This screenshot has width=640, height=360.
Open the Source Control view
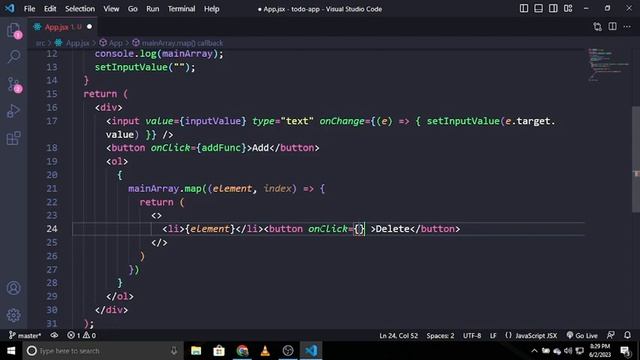13,84
